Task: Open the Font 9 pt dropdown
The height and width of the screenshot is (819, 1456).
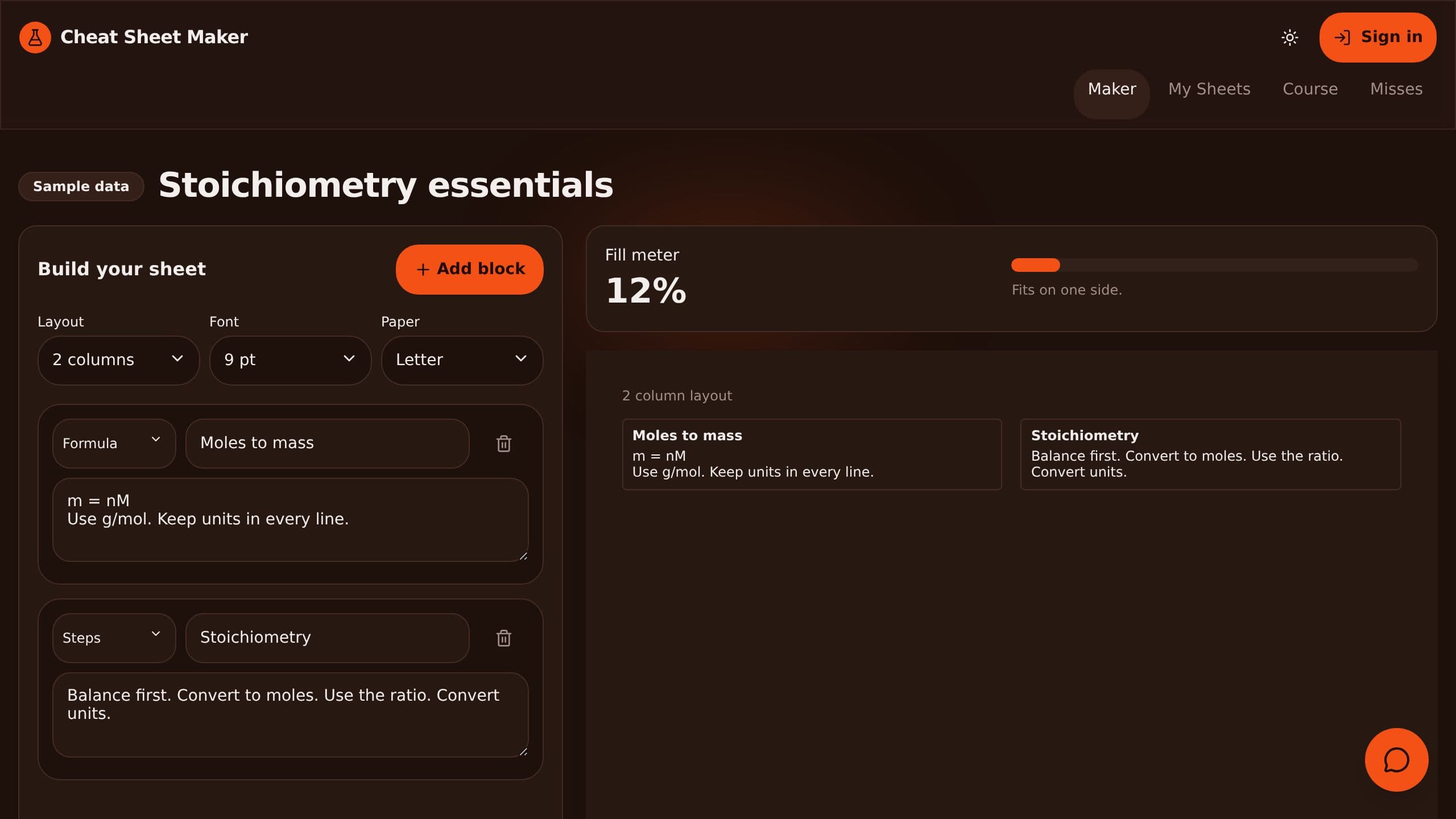Action: pos(290,360)
